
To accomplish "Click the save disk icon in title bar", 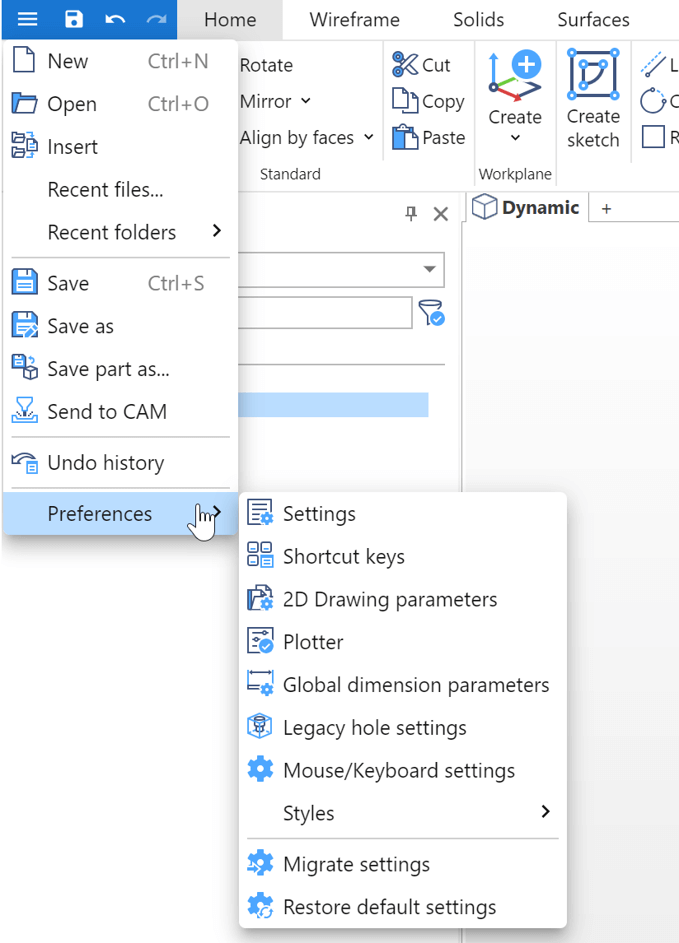I will [73, 19].
